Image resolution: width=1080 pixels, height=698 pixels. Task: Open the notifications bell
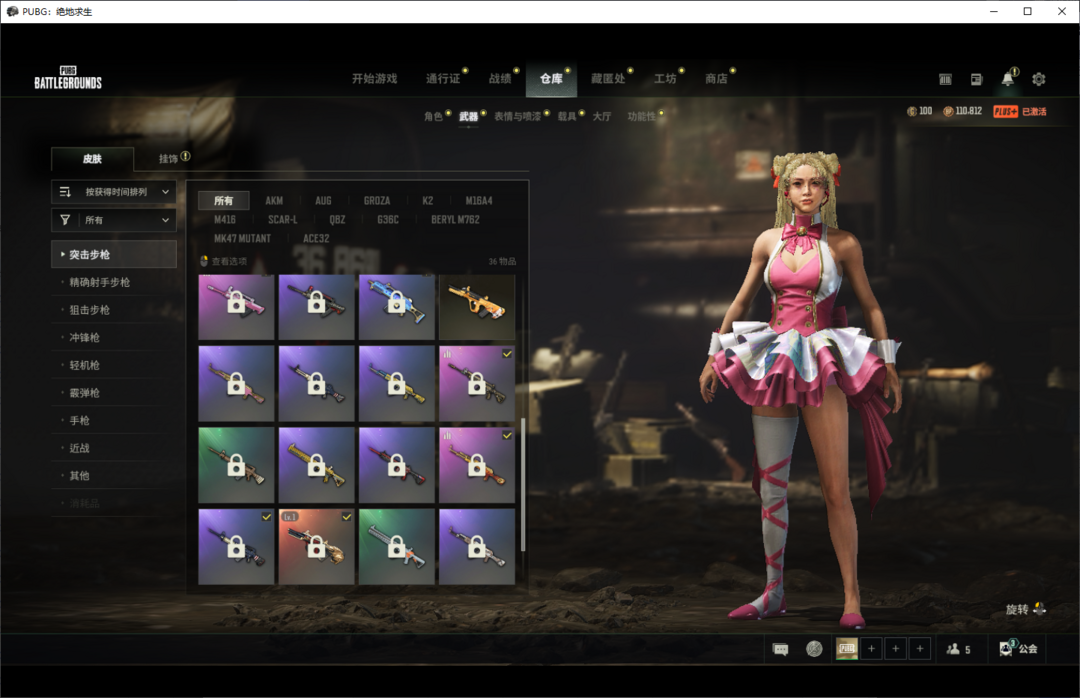[x=1007, y=79]
